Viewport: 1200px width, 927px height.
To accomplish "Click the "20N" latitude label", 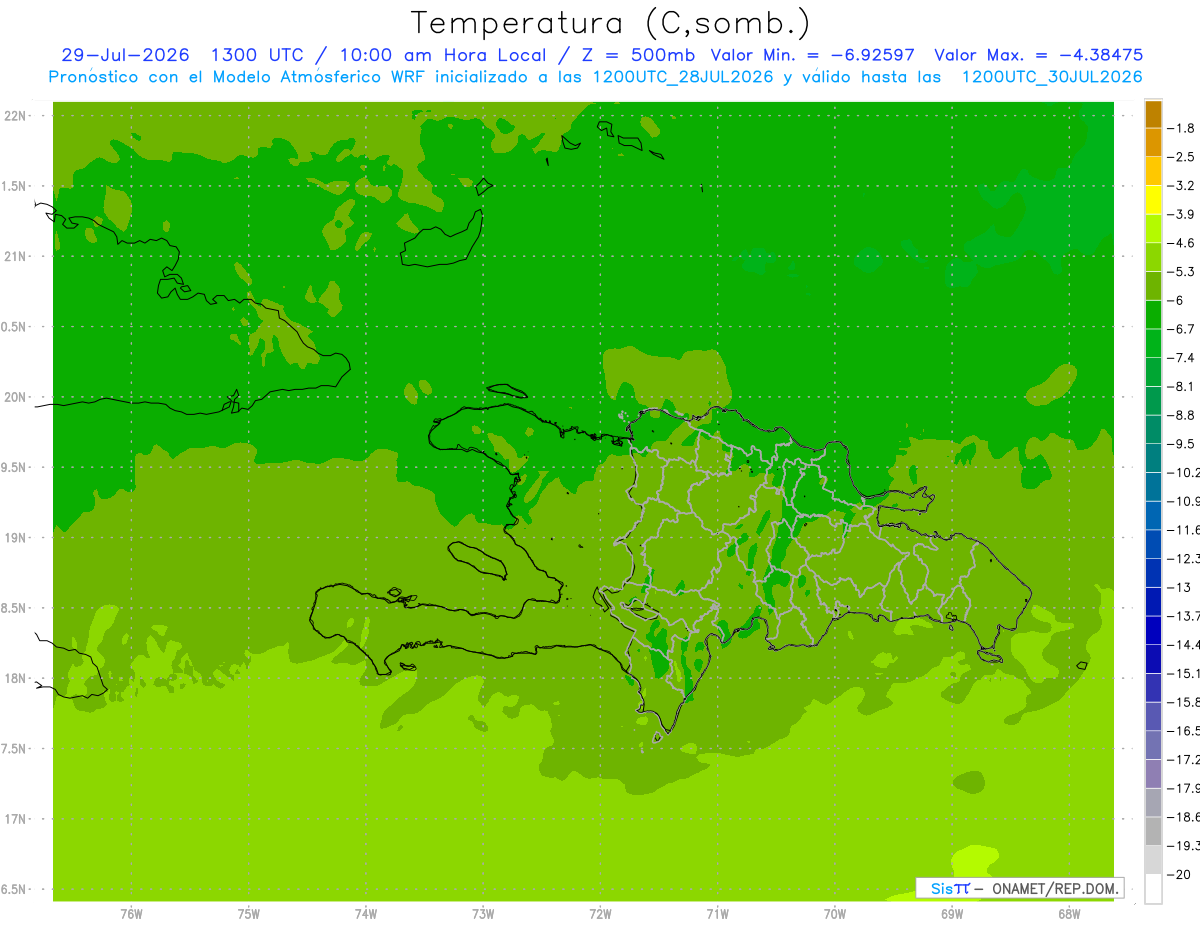I will [16, 397].
